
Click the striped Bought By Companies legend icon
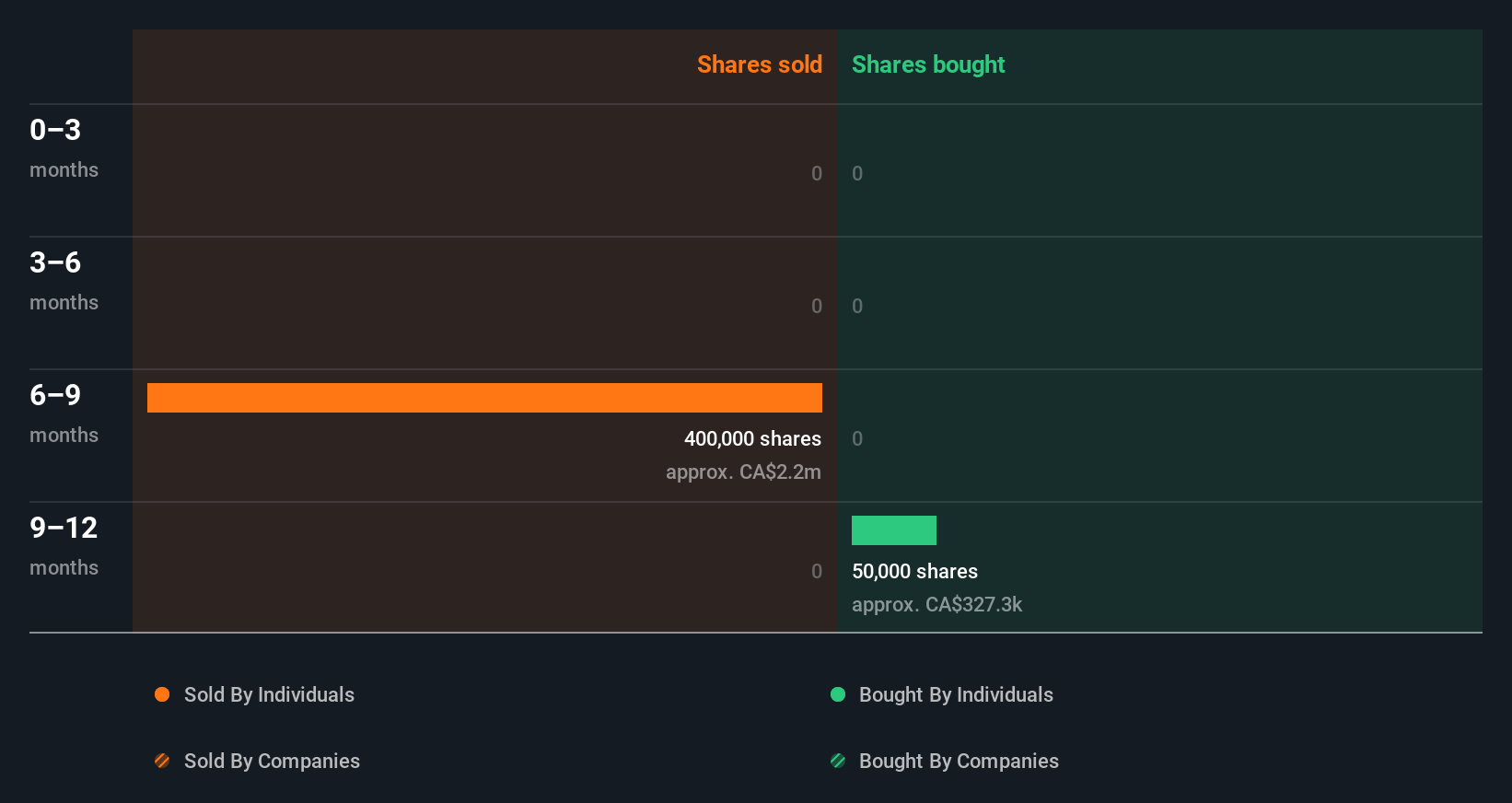coord(838,761)
